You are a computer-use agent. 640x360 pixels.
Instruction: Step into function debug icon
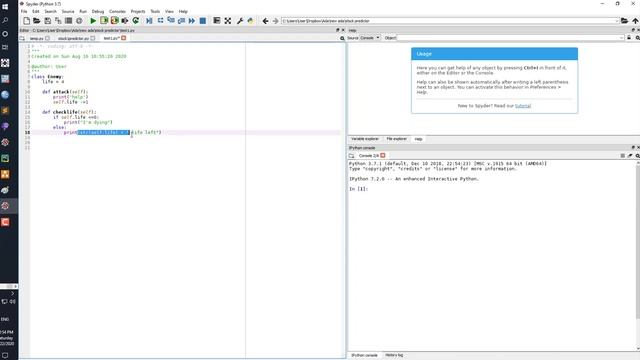(x=171, y=21)
